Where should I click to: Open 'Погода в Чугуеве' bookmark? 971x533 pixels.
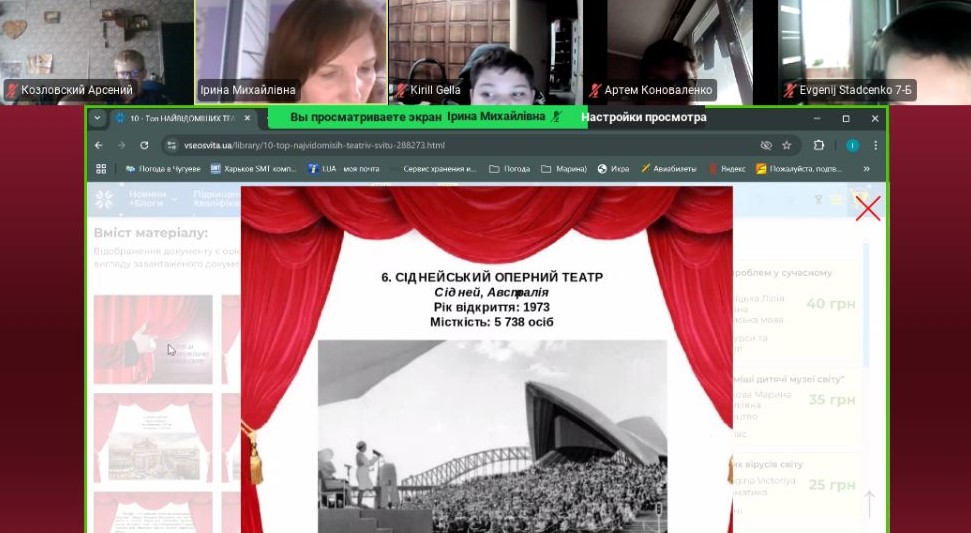pyautogui.click(x=163, y=168)
